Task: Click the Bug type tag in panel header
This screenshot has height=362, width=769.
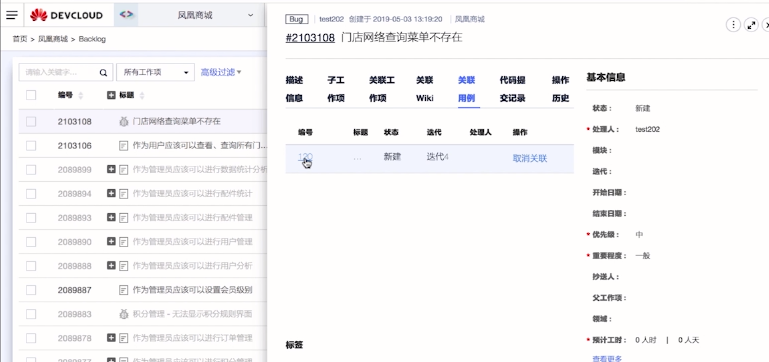Action: tap(297, 19)
